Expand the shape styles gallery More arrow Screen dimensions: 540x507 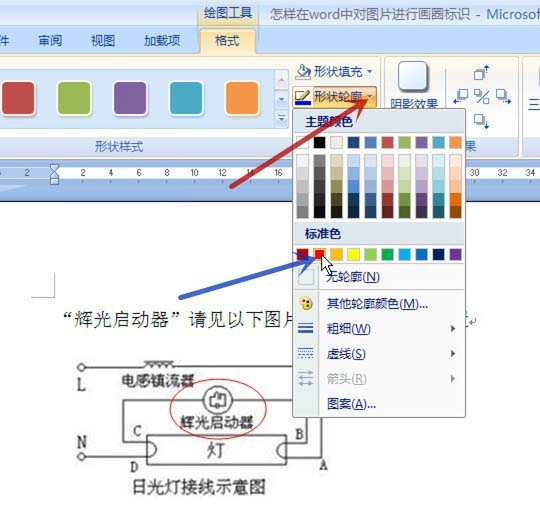281,119
